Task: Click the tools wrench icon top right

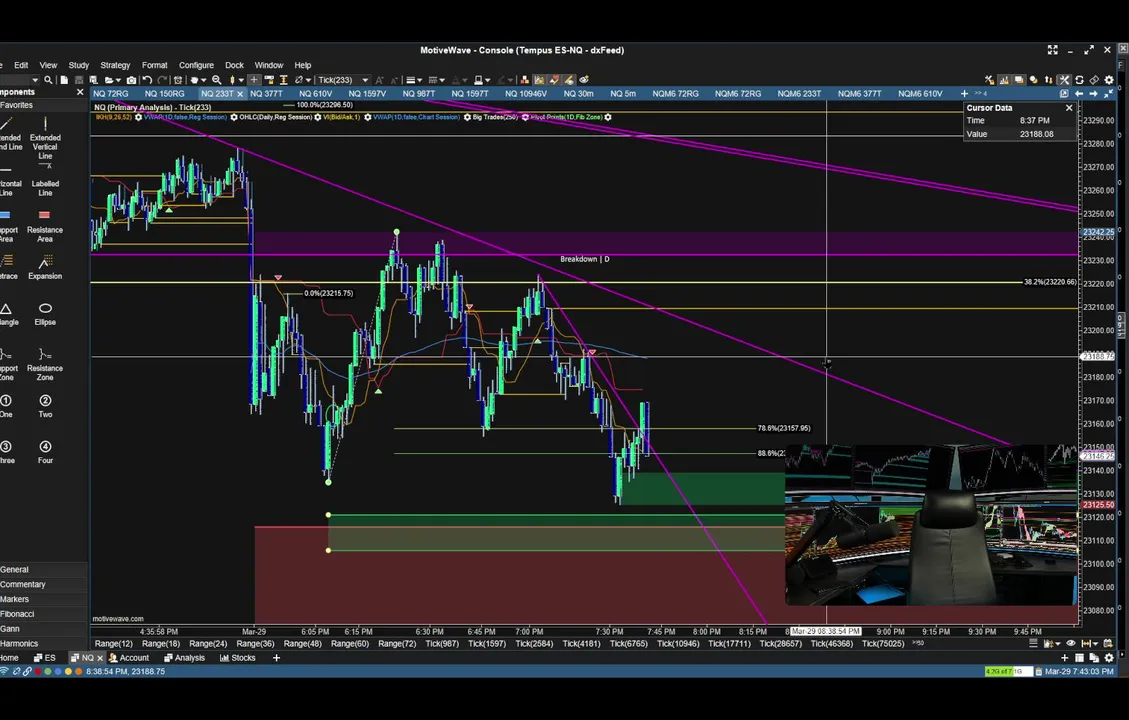Action: [x=1063, y=80]
